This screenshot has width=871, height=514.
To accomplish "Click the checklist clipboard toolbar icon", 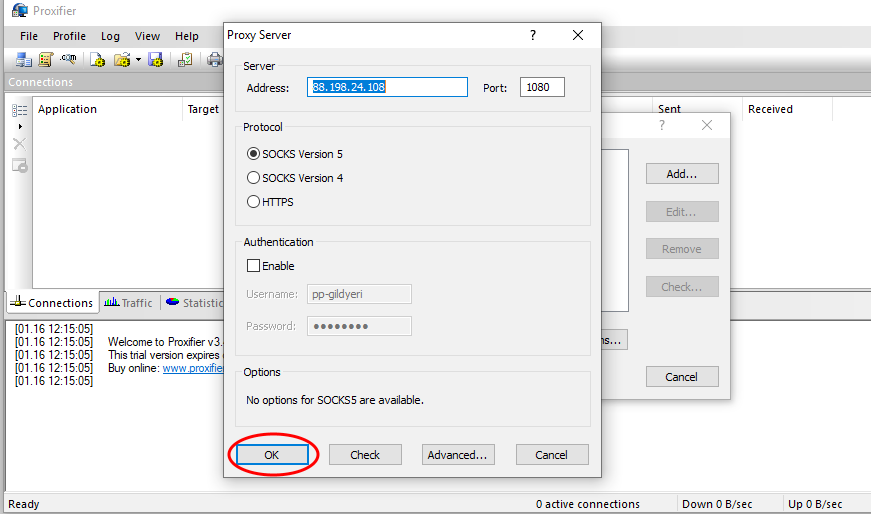I will (185, 60).
